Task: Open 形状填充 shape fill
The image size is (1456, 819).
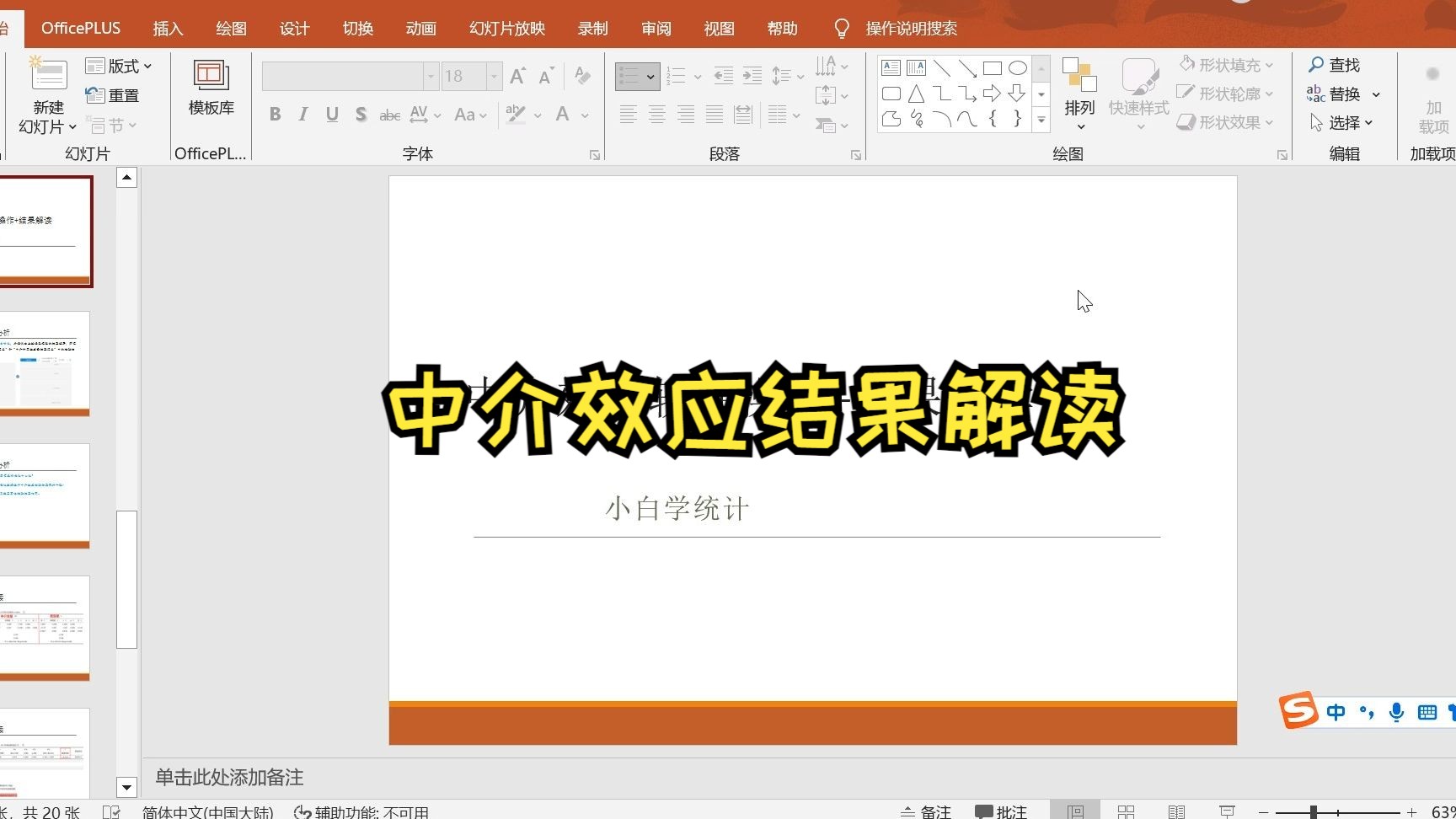Action: [1226, 65]
